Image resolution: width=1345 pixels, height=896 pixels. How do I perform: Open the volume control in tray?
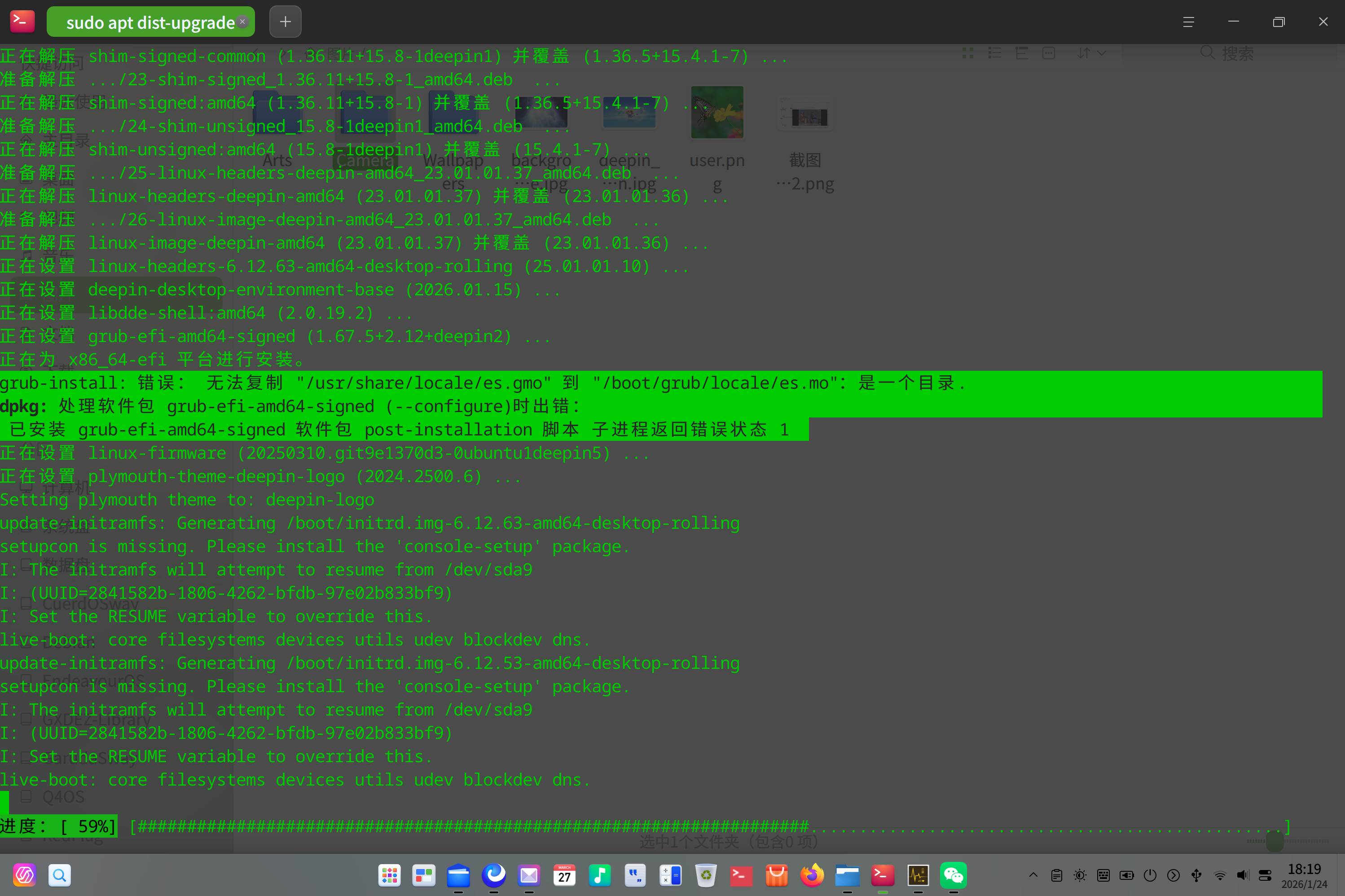point(1243,875)
